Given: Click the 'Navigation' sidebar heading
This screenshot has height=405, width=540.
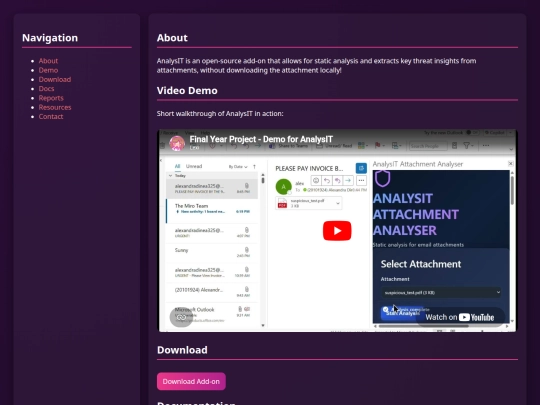Looking at the screenshot, I should [x=50, y=38].
